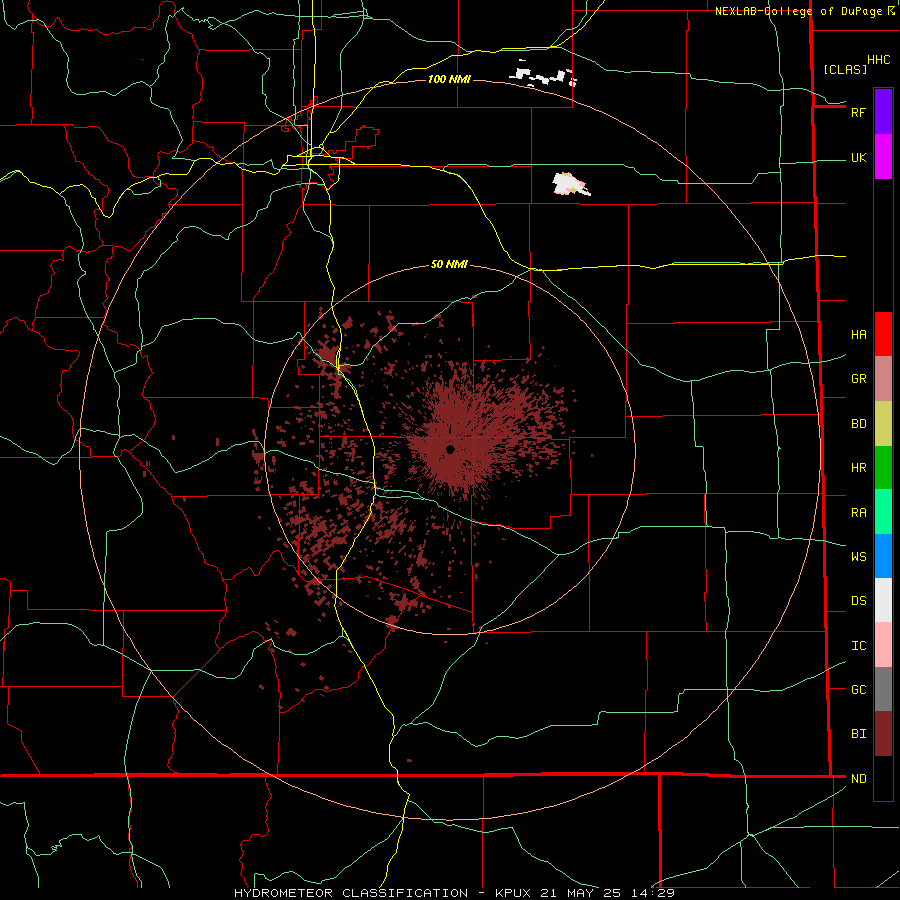Select the WS legend label
The image size is (900, 900).
click(x=858, y=556)
